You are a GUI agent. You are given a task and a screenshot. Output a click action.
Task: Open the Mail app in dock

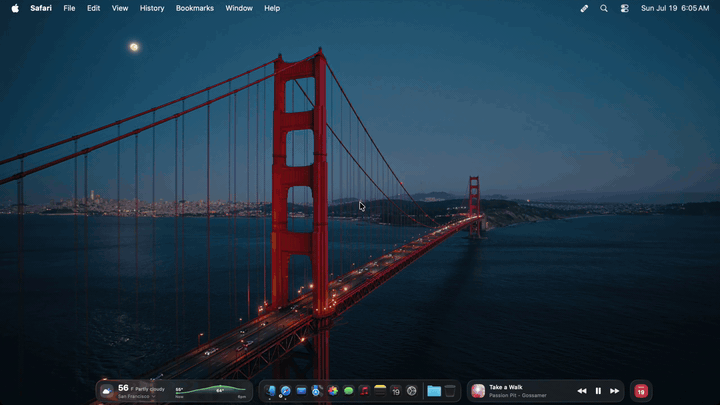[301, 391]
